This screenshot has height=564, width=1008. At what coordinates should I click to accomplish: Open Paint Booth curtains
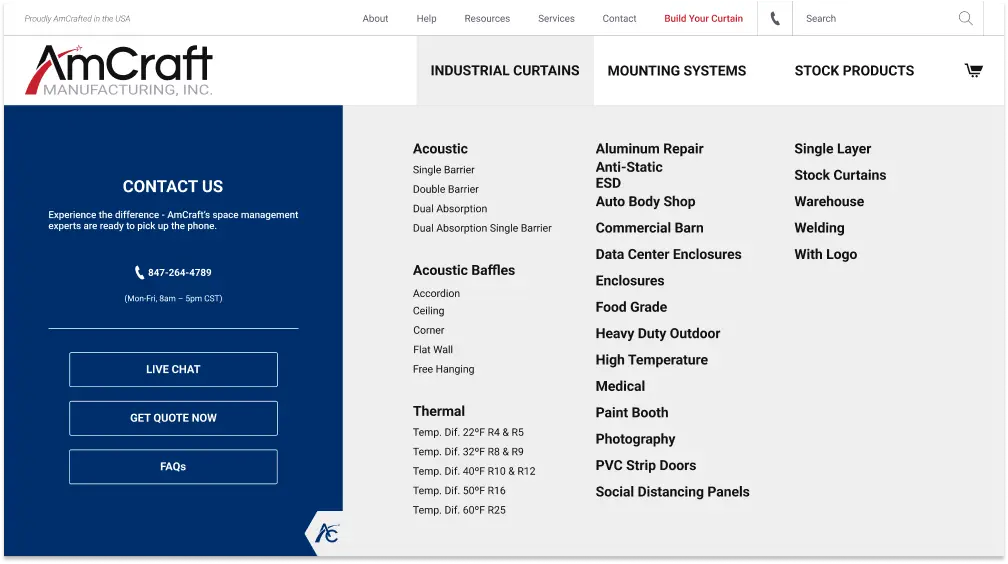(631, 412)
